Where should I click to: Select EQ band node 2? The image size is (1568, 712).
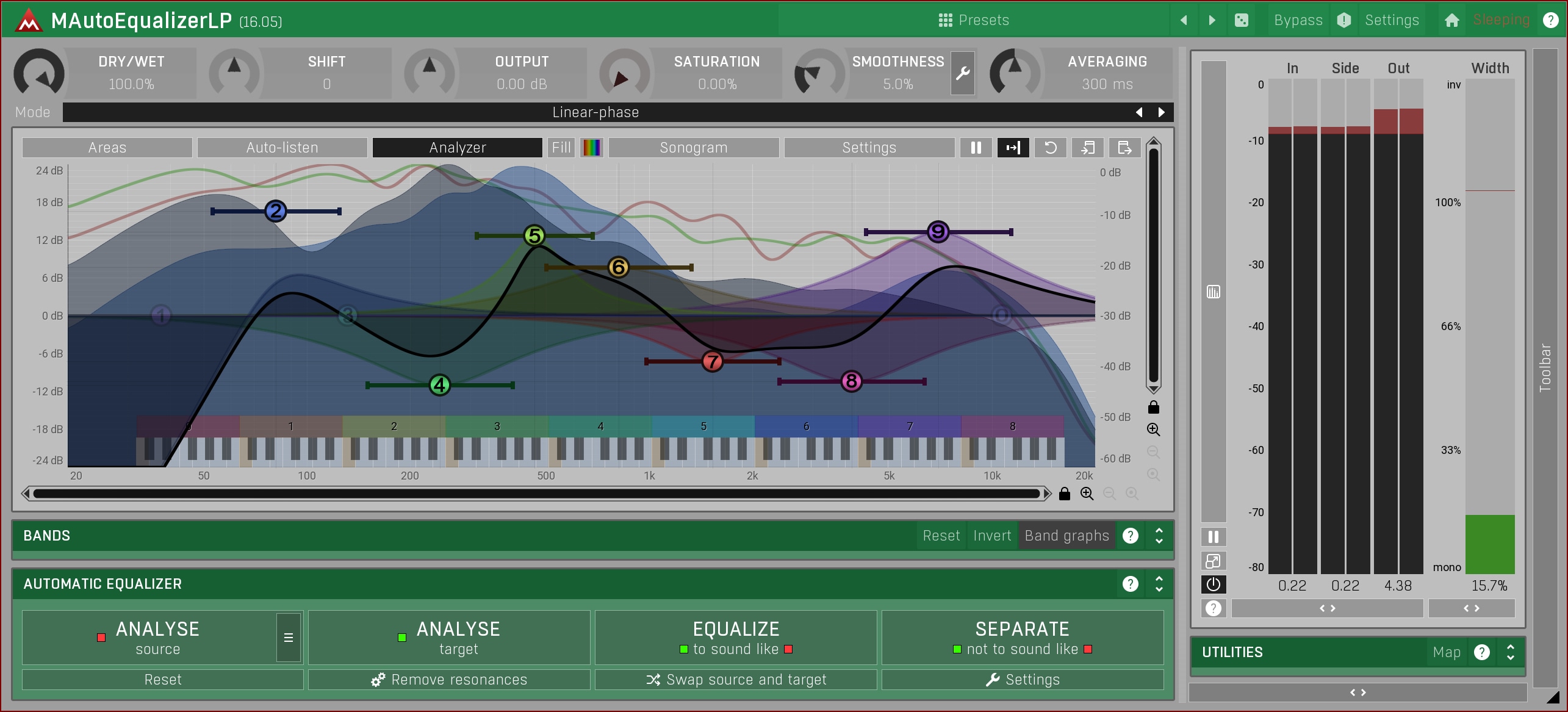(276, 211)
